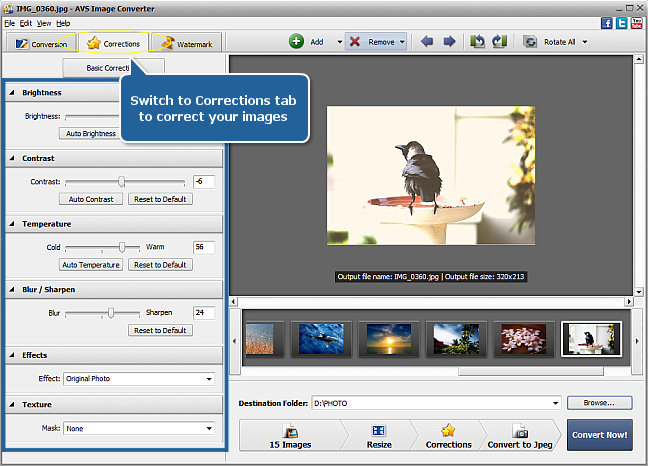Screen dimensions: 648x466
Task: Rotate image clockwise
Action: (500, 41)
